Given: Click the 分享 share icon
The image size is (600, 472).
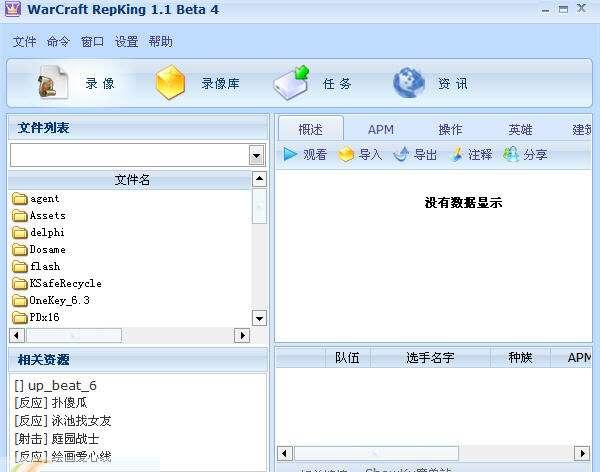Looking at the screenshot, I should point(511,154).
